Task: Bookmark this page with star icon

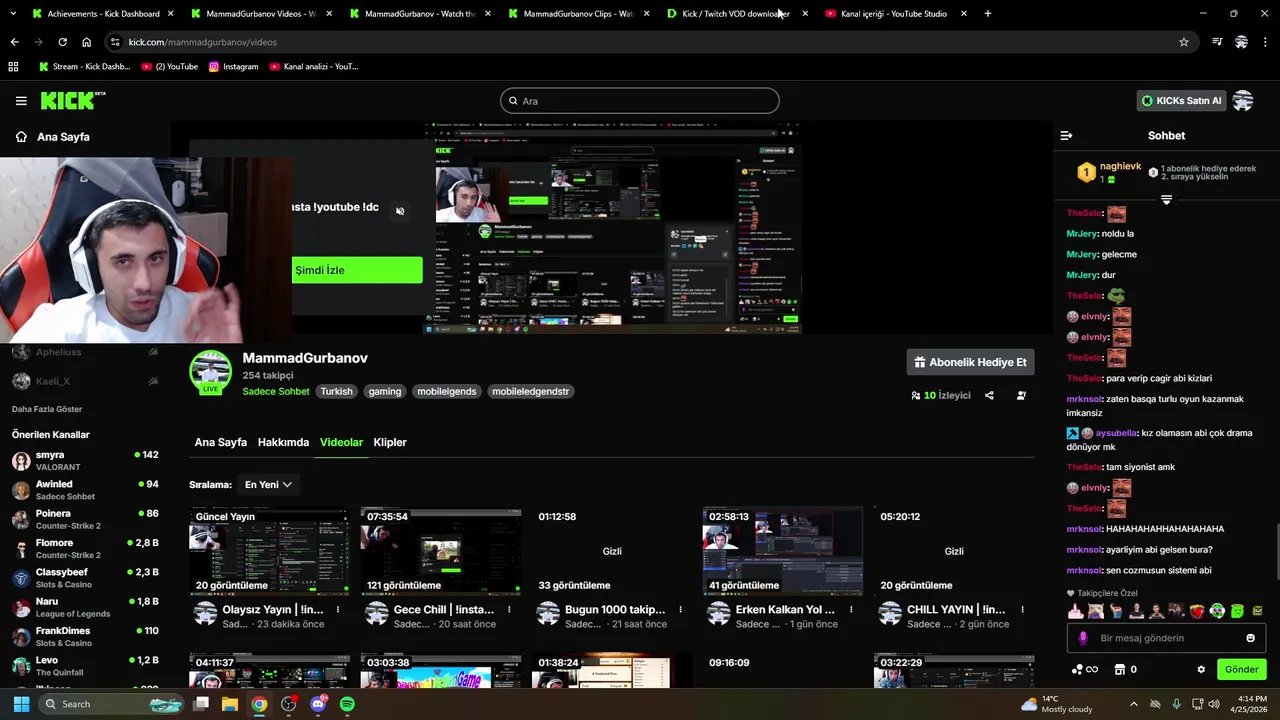Action: [1184, 42]
